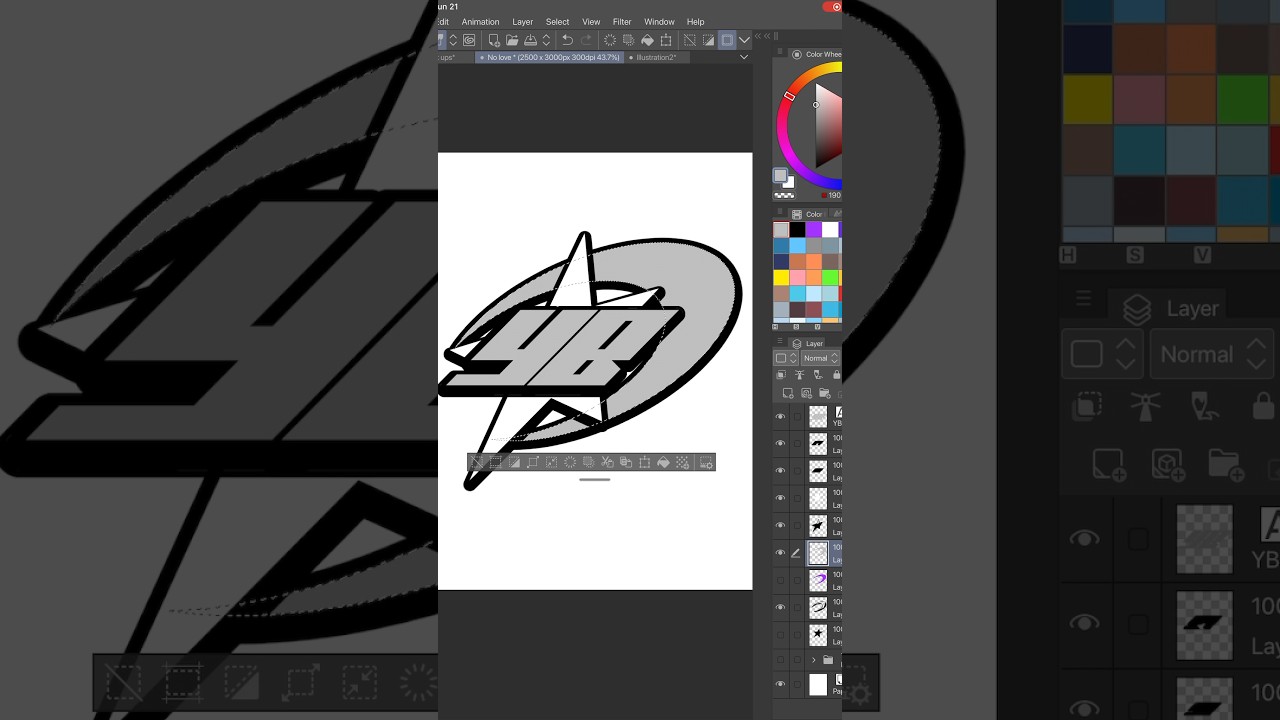Image resolution: width=1280 pixels, height=720 pixels.
Task: Click Fill bucket icon in top command bar
Action: pos(647,40)
